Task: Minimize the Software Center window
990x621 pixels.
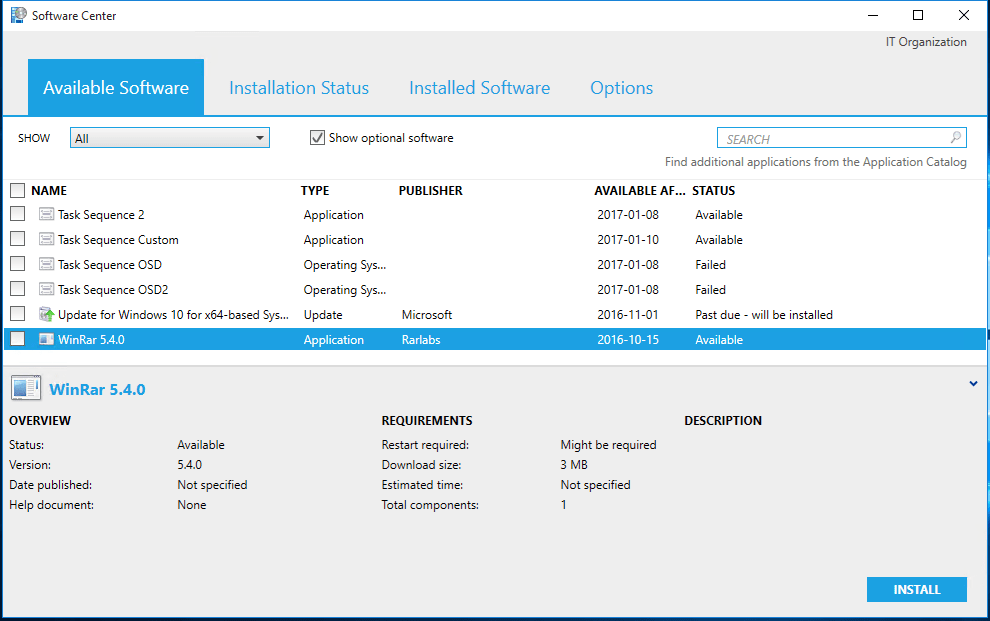Action: click(873, 15)
